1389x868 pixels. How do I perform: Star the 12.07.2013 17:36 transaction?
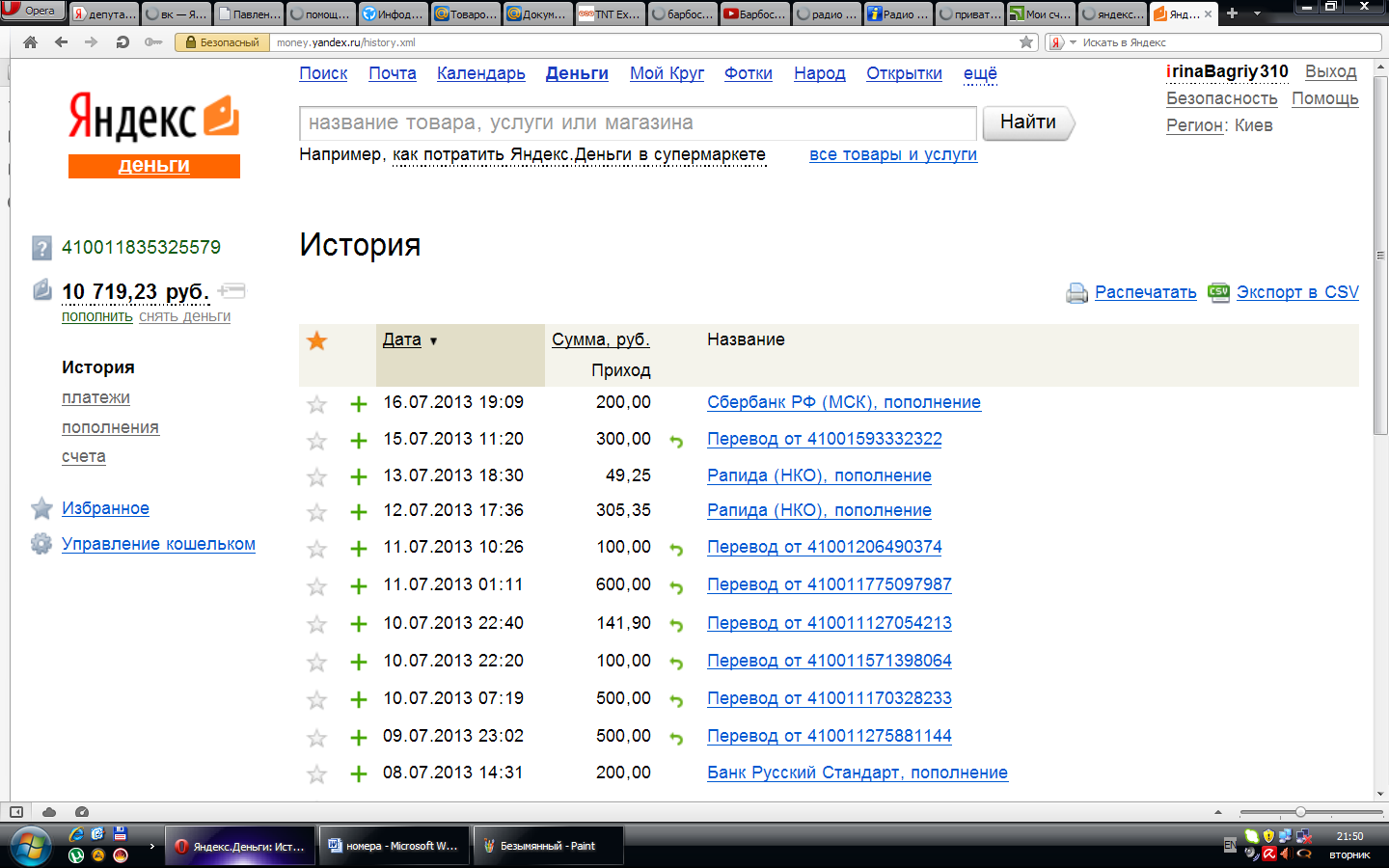coord(316,512)
